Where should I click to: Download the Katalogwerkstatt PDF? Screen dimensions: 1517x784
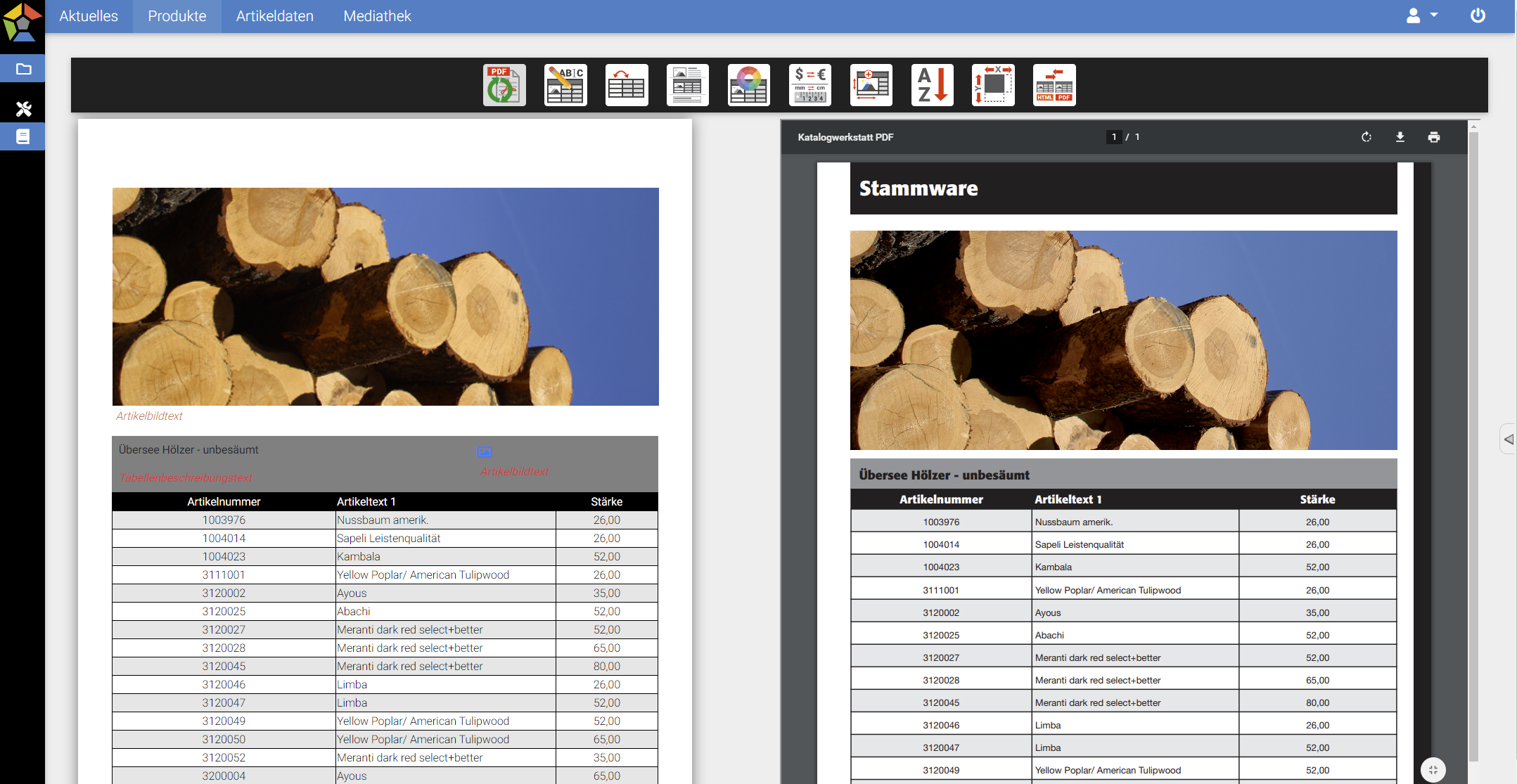click(x=1400, y=137)
